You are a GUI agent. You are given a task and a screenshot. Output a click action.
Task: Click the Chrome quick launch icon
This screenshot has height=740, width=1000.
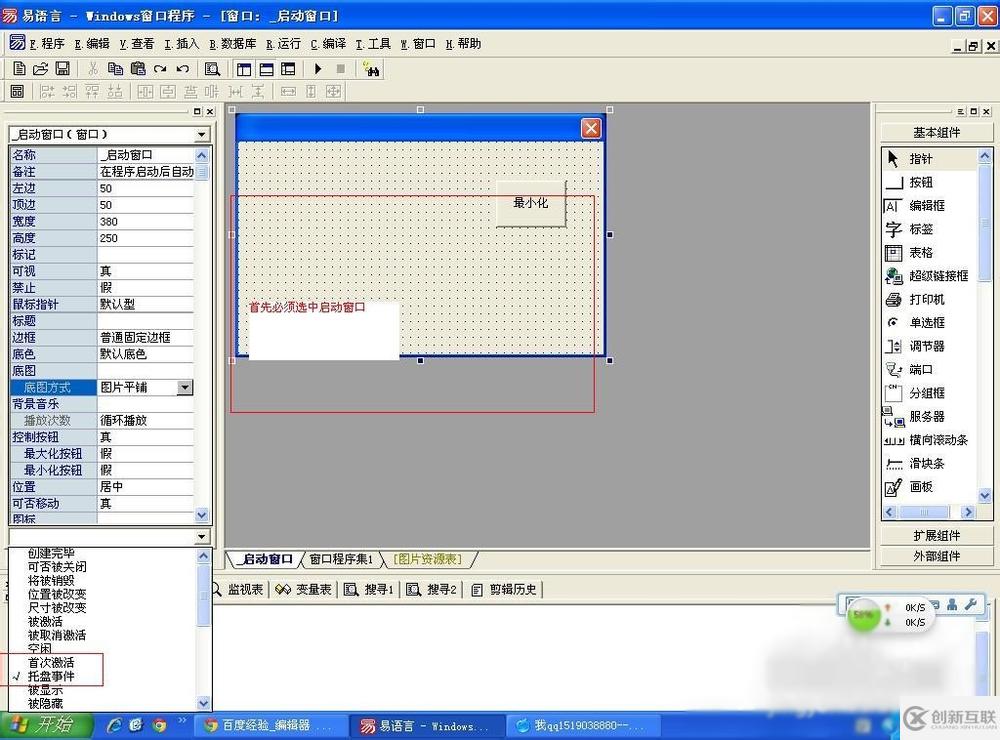pos(159,725)
